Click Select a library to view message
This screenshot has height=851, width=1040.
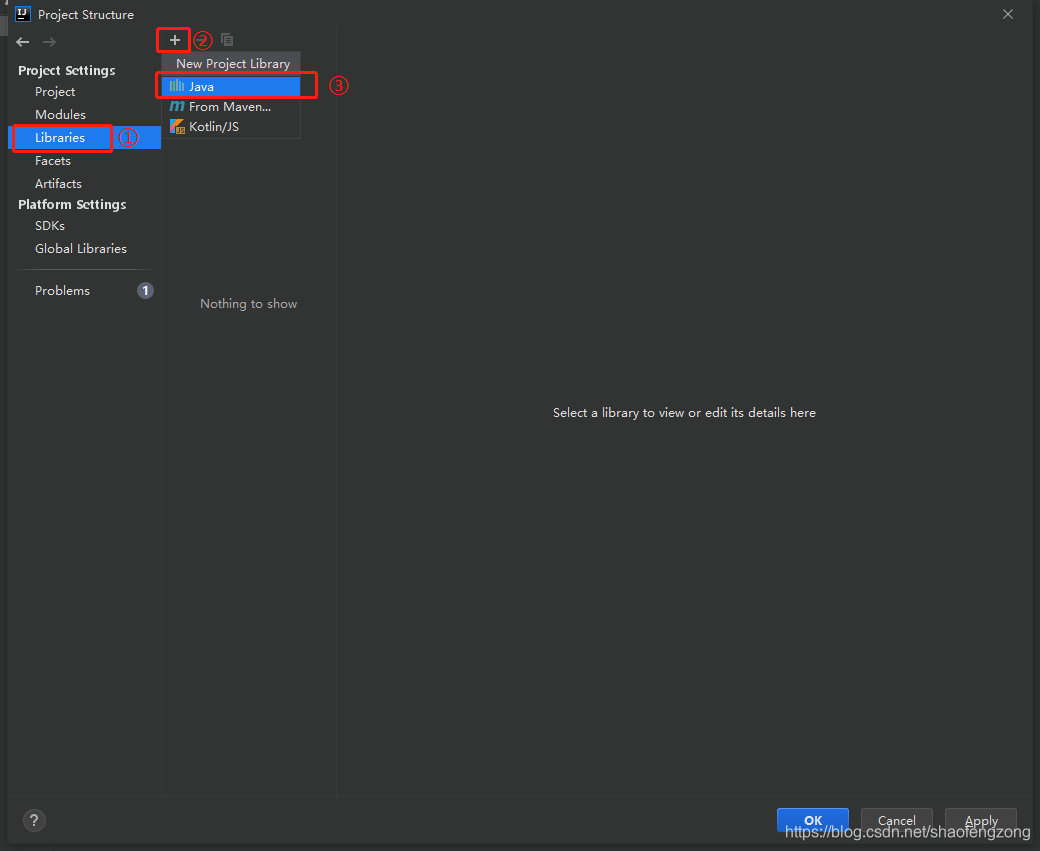tap(684, 413)
